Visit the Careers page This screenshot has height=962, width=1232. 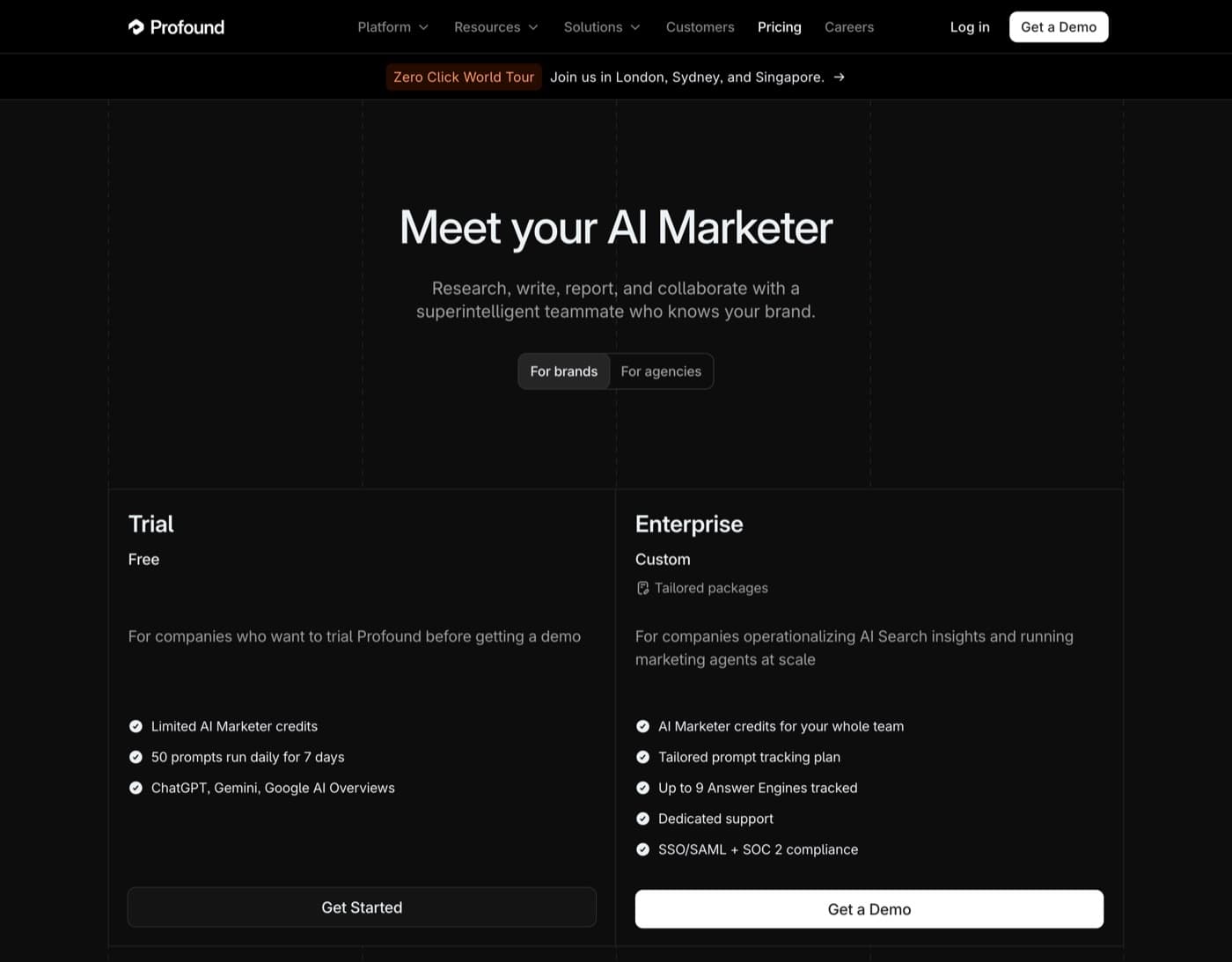tap(849, 27)
